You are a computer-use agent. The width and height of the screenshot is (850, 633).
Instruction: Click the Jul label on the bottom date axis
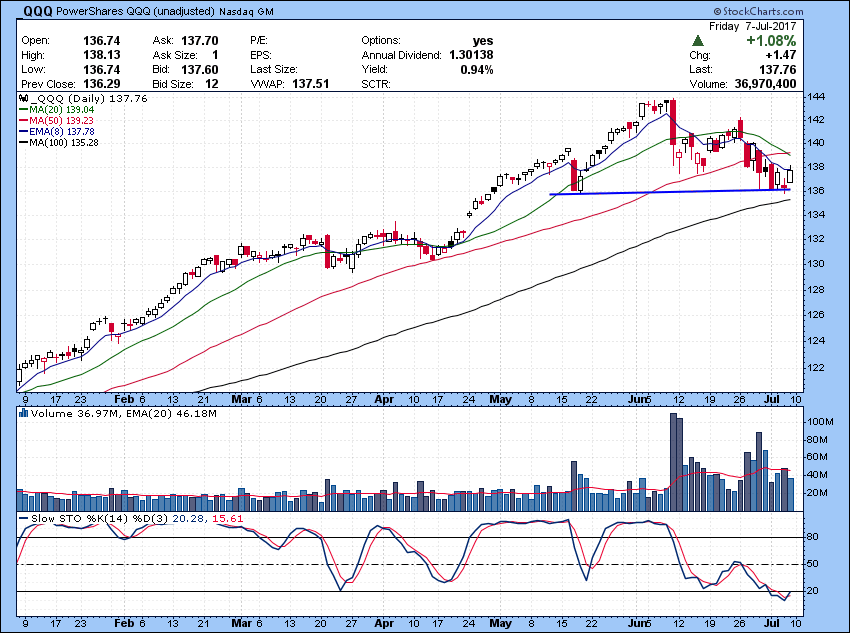(x=771, y=623)
